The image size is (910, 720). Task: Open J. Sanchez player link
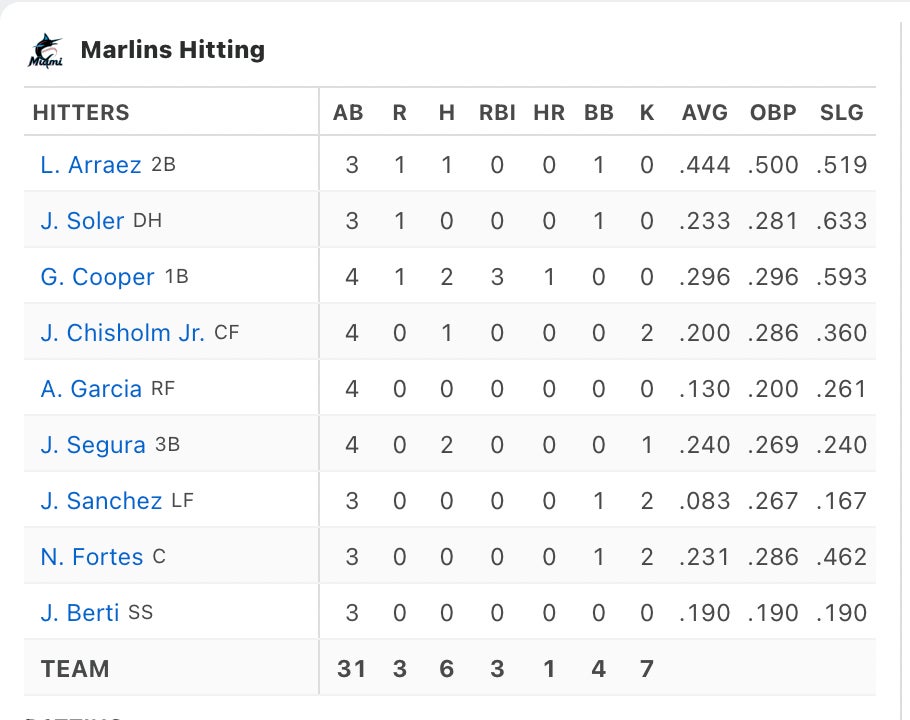click(x=101, y=501)
